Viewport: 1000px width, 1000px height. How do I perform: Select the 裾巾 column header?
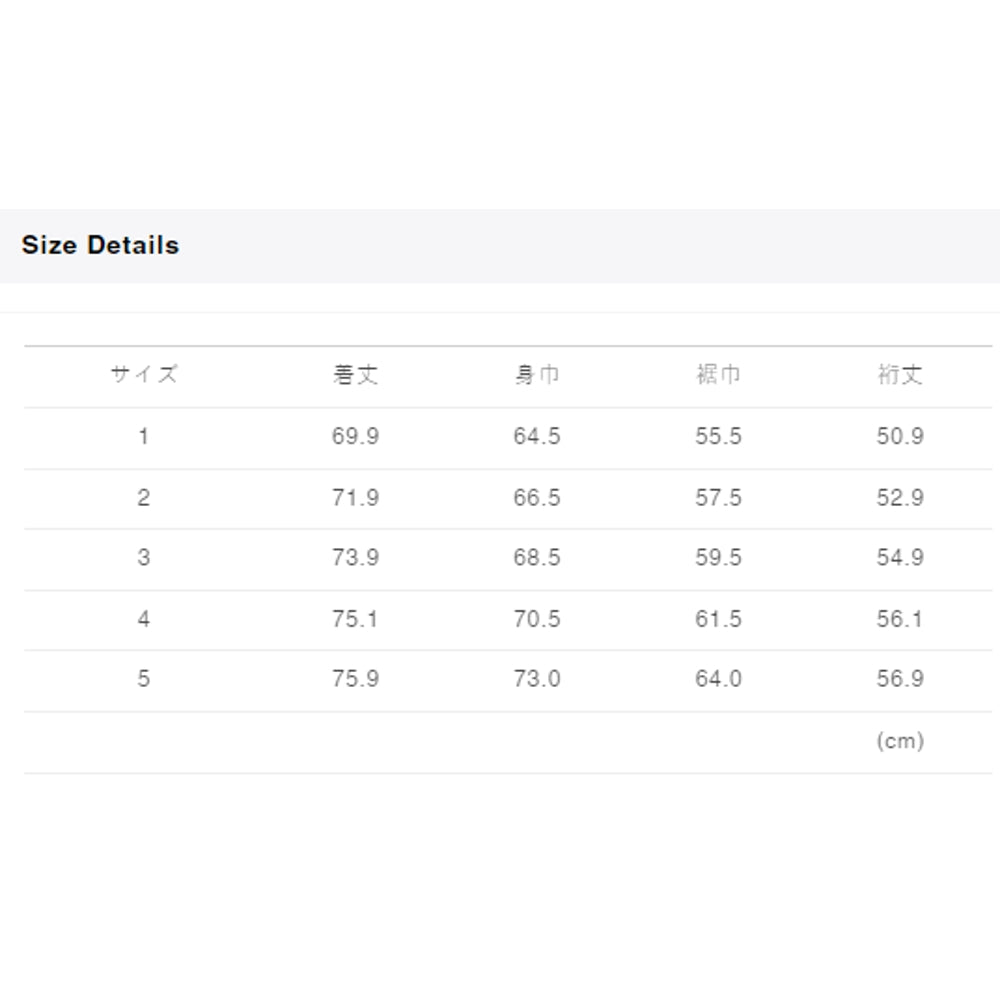tap(718, 375)
